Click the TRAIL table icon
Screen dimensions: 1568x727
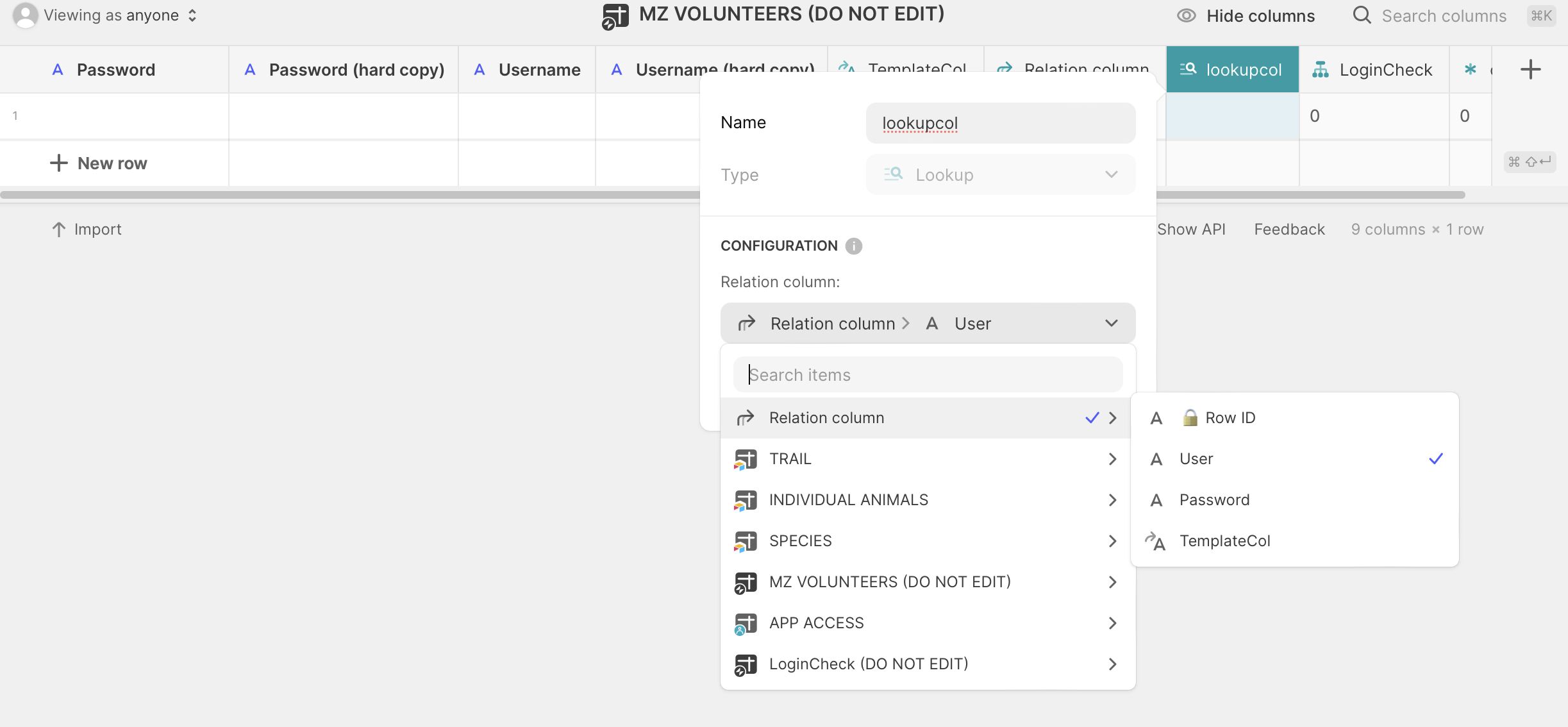(745, 459)
